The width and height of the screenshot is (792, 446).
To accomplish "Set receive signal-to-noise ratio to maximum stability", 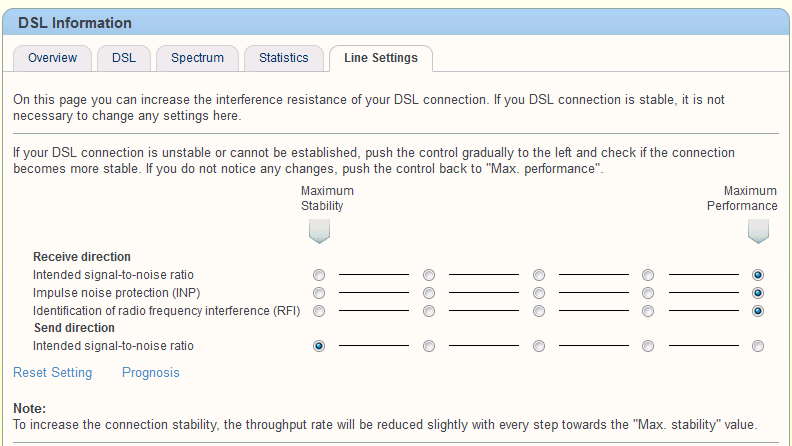I will pos(319,275).
